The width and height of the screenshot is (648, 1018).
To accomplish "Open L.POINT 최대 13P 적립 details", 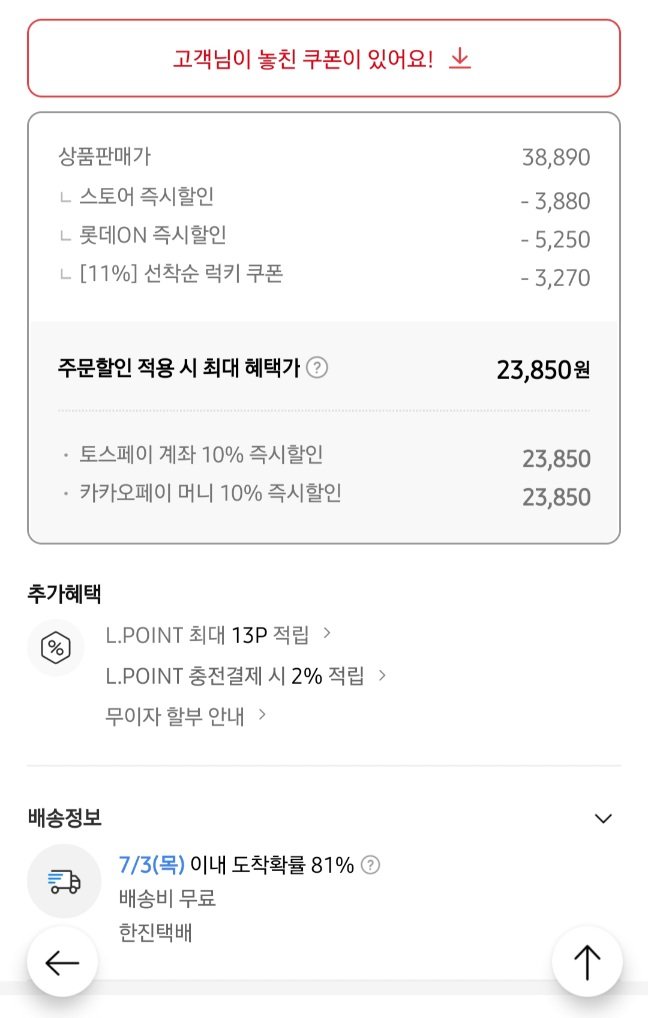I will (x=207, y=634).
